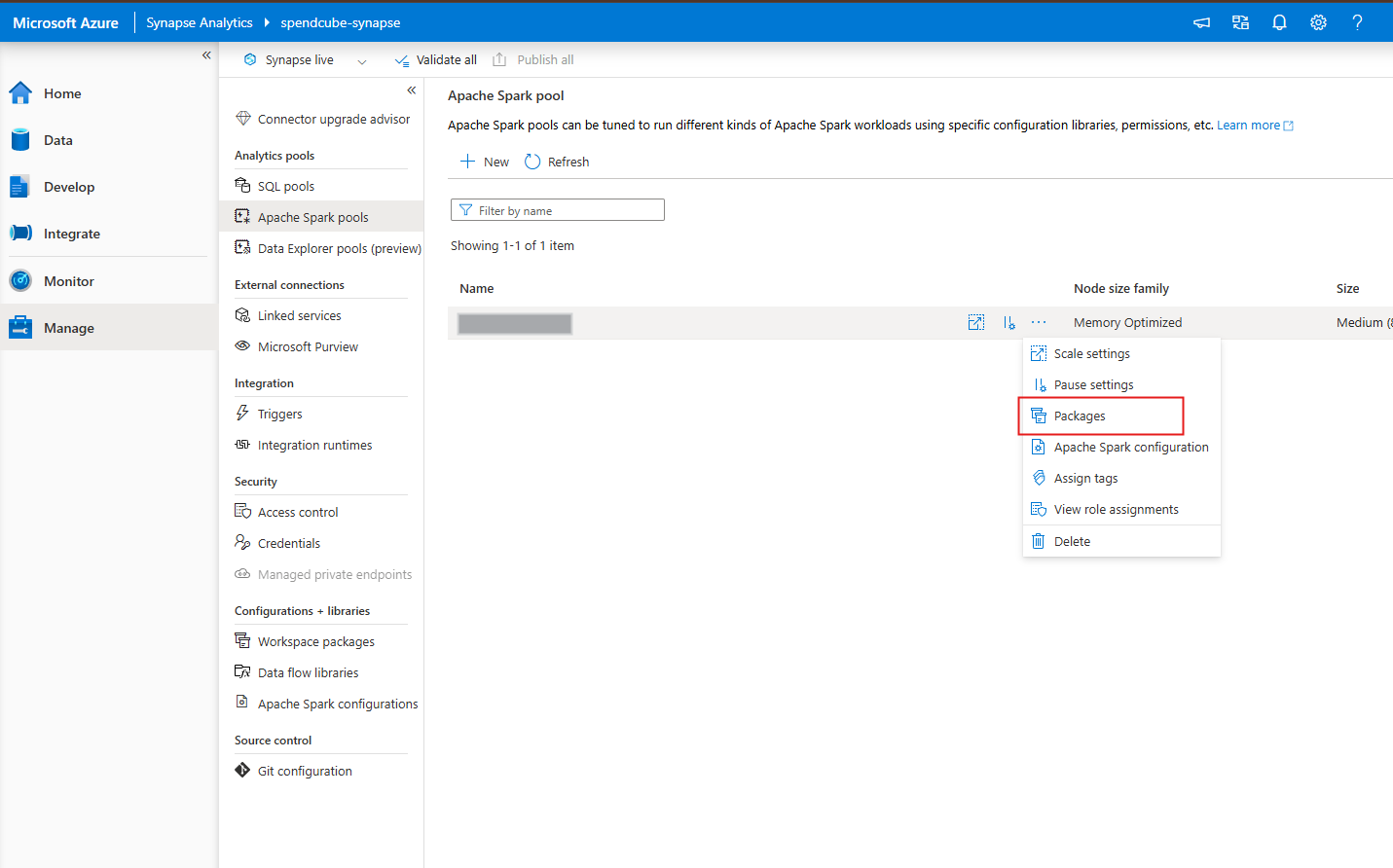
Task: Expand the Synapse live dropdown
Action: (x=362, y=60)
